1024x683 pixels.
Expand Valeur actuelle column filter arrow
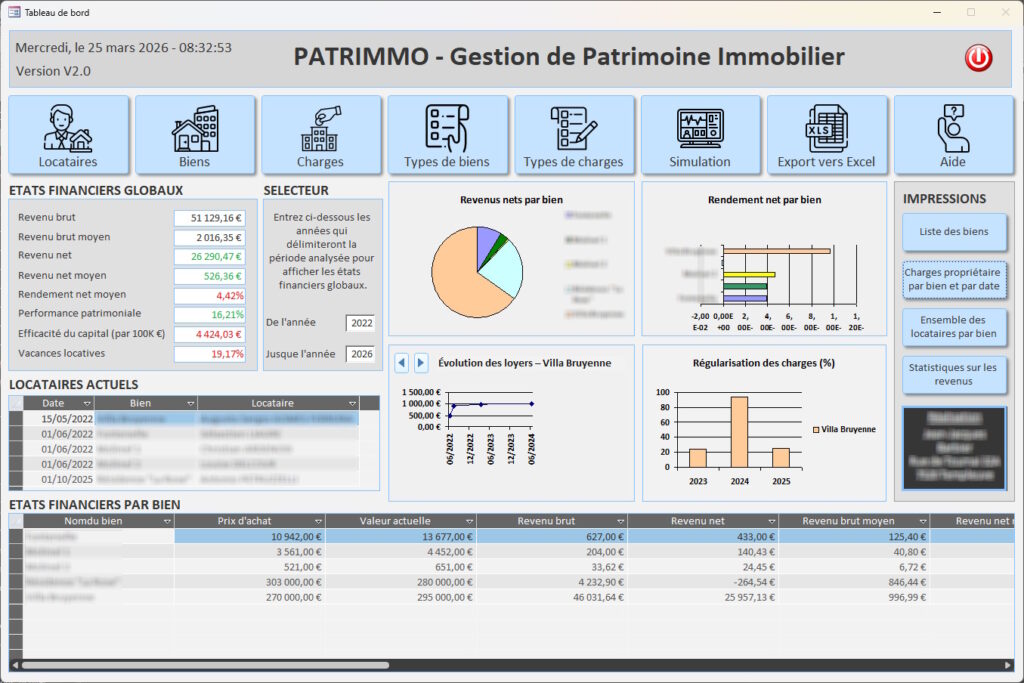[x=469, y=521]
